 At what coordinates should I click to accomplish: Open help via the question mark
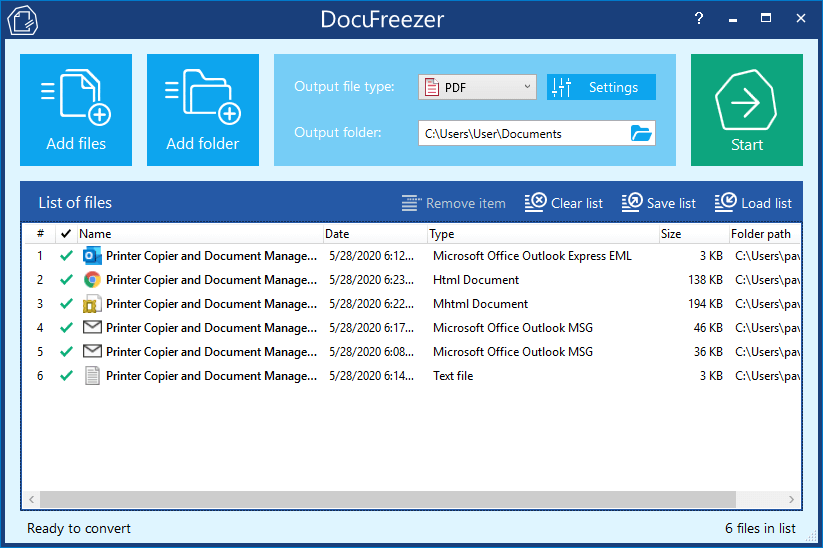coord(699,18)
